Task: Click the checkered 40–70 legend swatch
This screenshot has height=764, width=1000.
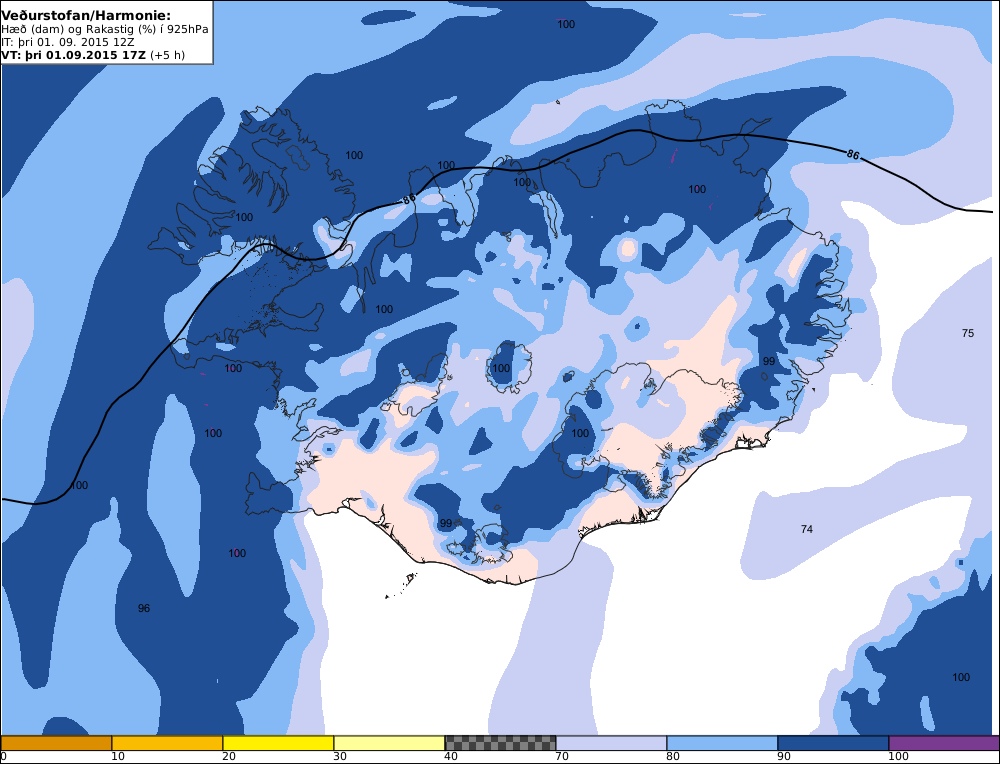Action: click(500, 743)
